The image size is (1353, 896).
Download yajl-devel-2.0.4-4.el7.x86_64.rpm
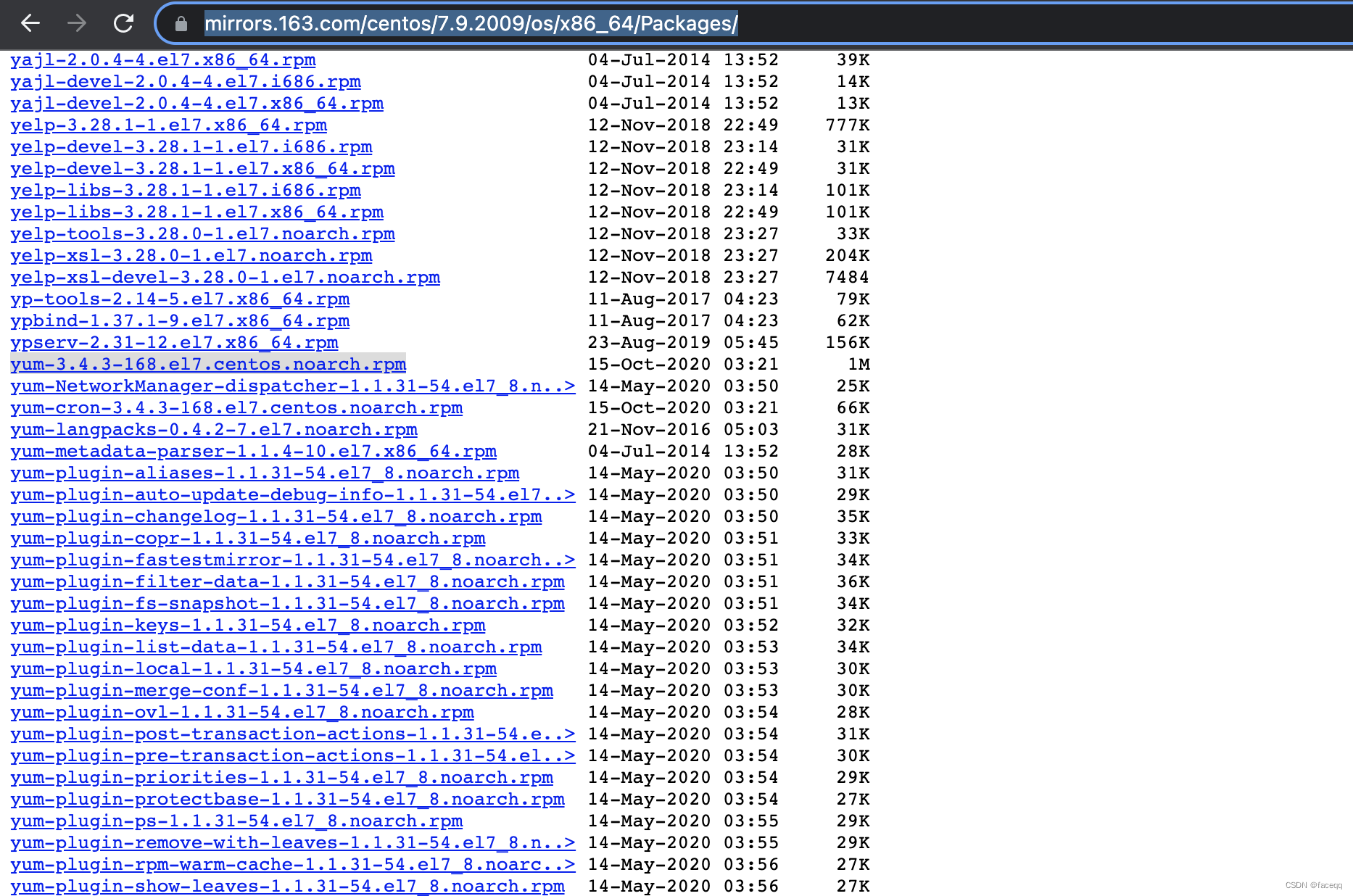197,104
